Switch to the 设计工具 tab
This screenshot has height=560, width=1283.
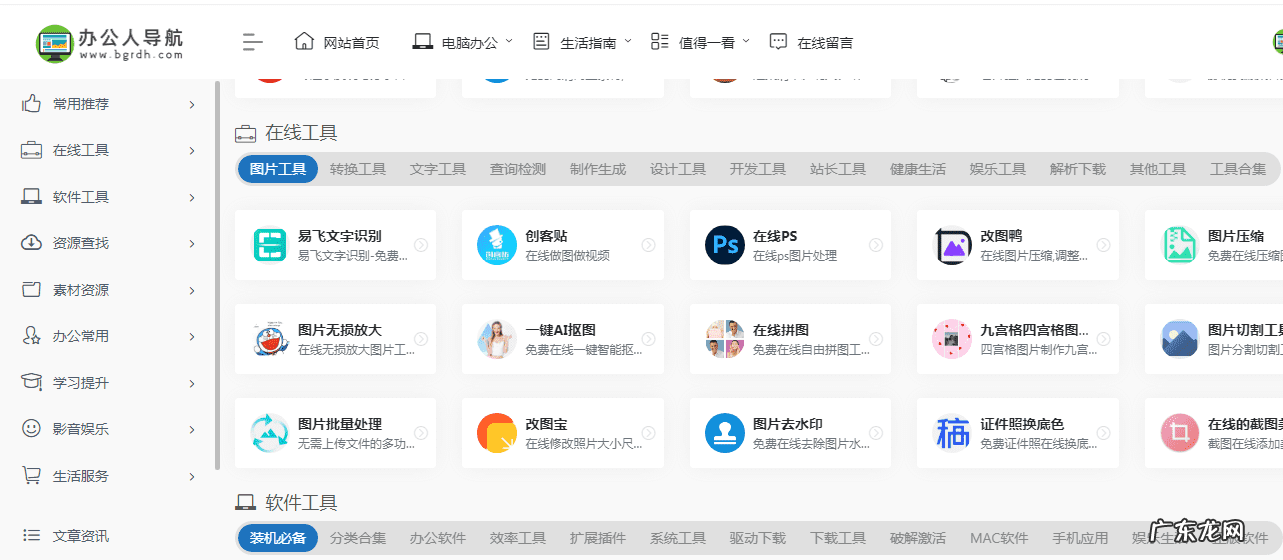pyautogui.click(x=678, y=169)
